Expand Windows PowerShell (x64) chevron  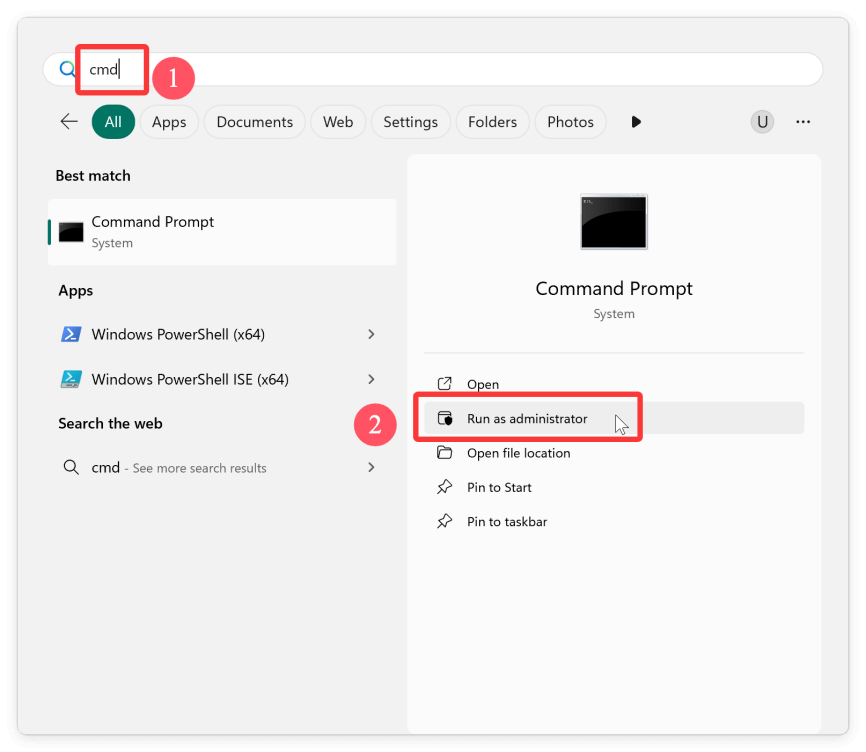click(x=371, y=334)
